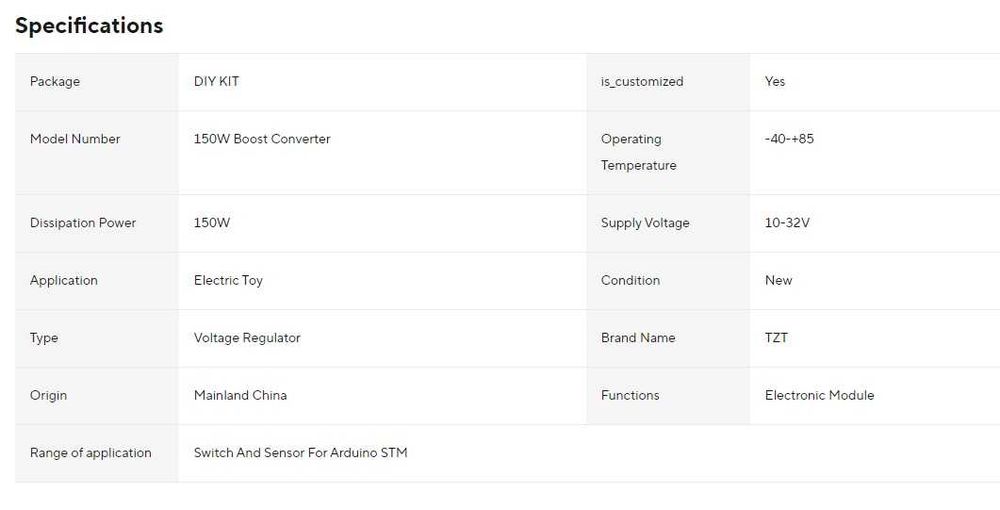Click the Condition label
The image size is (1000, 510).
pyautogui.click(x=630, y=281)
